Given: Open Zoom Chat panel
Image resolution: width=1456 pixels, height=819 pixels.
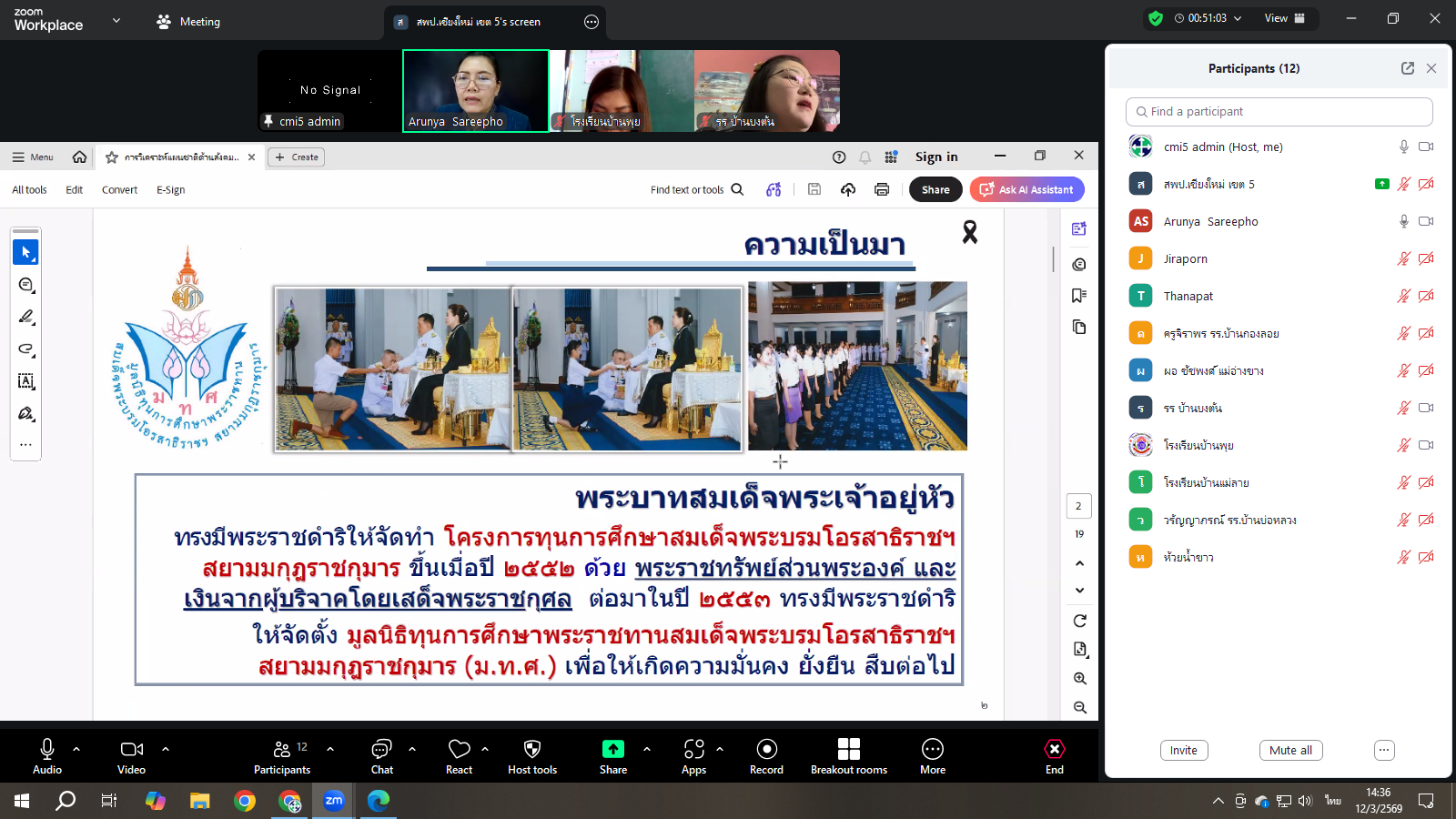Looking at the screenshot, I should coord(381,756).
